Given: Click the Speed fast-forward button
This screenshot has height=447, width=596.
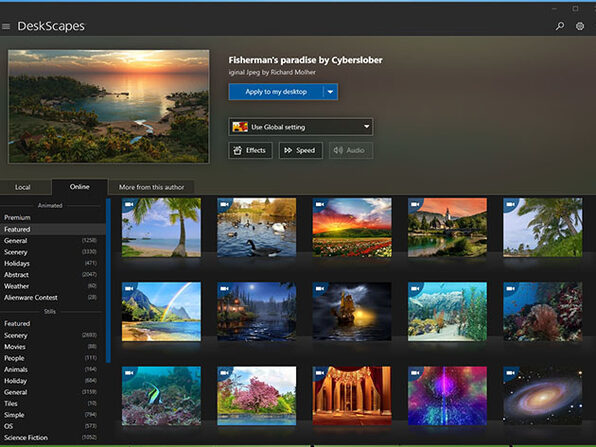Looking at the screenshot, I should pos(301,151).
